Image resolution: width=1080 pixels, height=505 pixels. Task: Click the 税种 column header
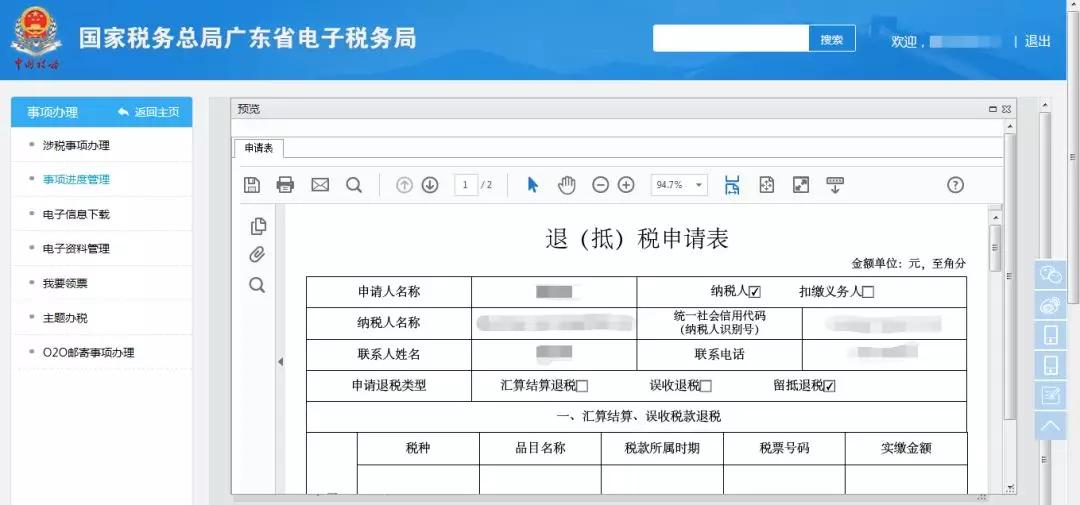coord(418,449)
